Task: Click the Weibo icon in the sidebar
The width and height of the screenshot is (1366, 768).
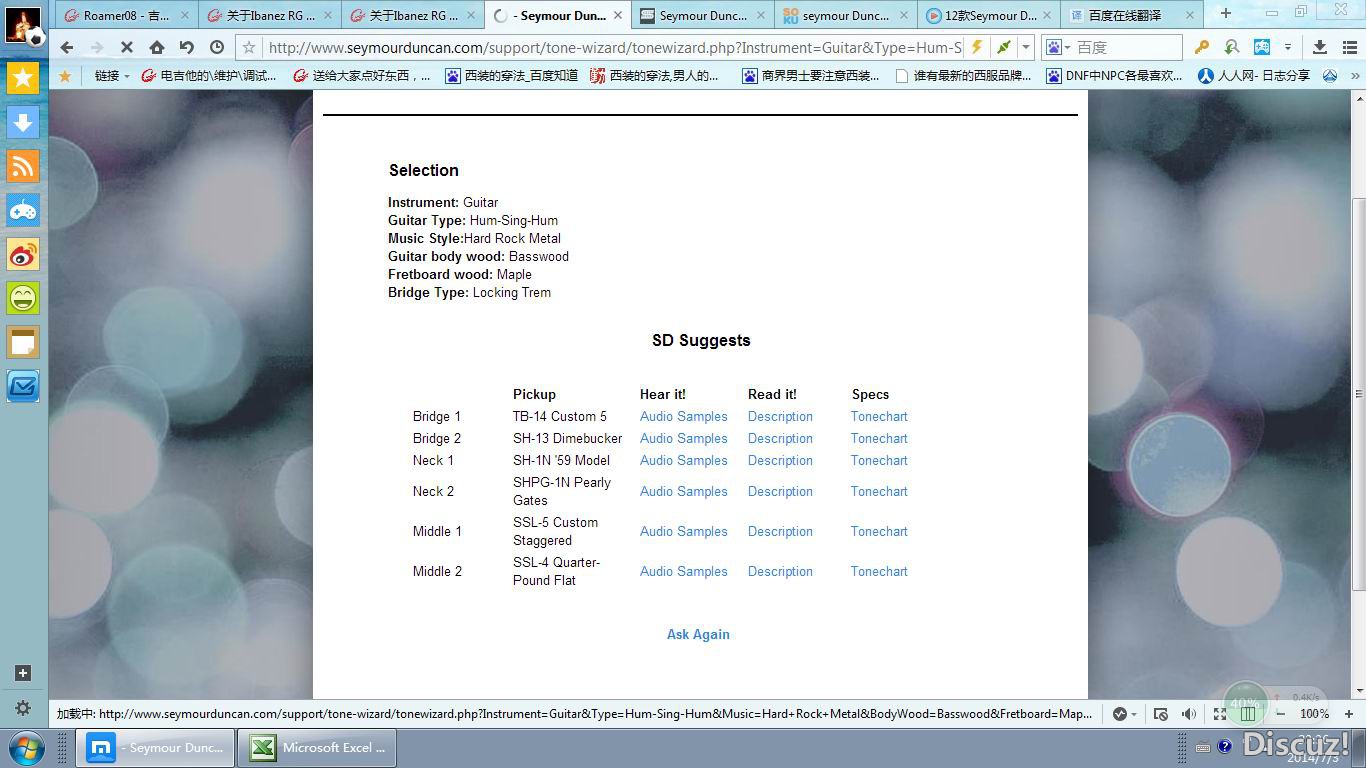Action: 23,254
